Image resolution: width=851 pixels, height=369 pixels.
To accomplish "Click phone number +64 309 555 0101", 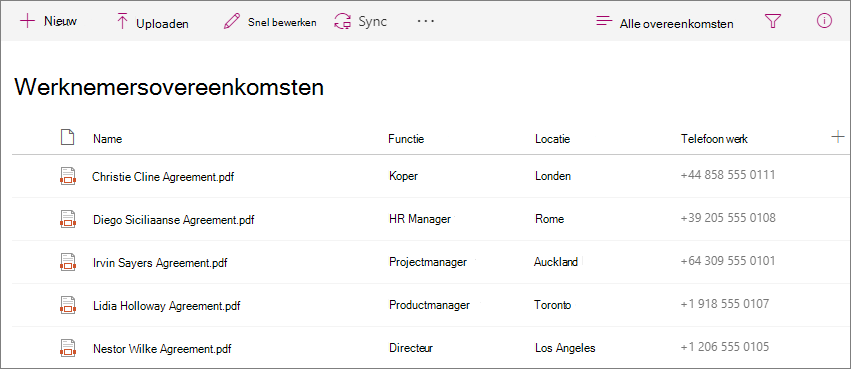I will tap(728, 260).
